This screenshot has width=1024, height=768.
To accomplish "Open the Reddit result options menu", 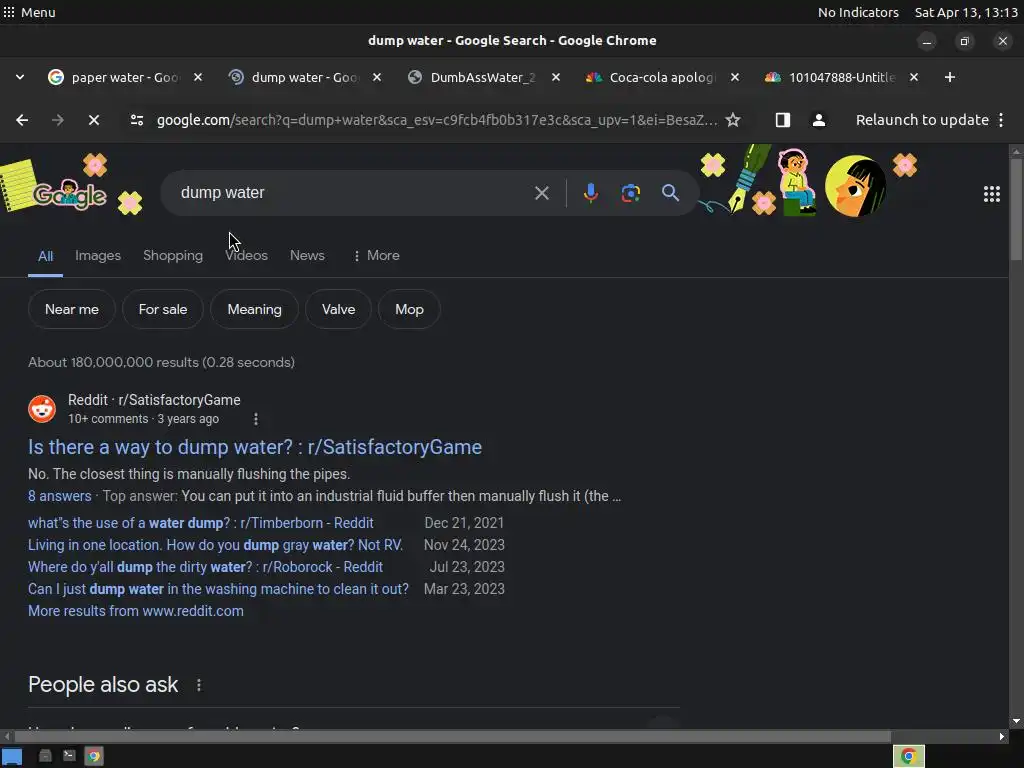I will 256,419.
